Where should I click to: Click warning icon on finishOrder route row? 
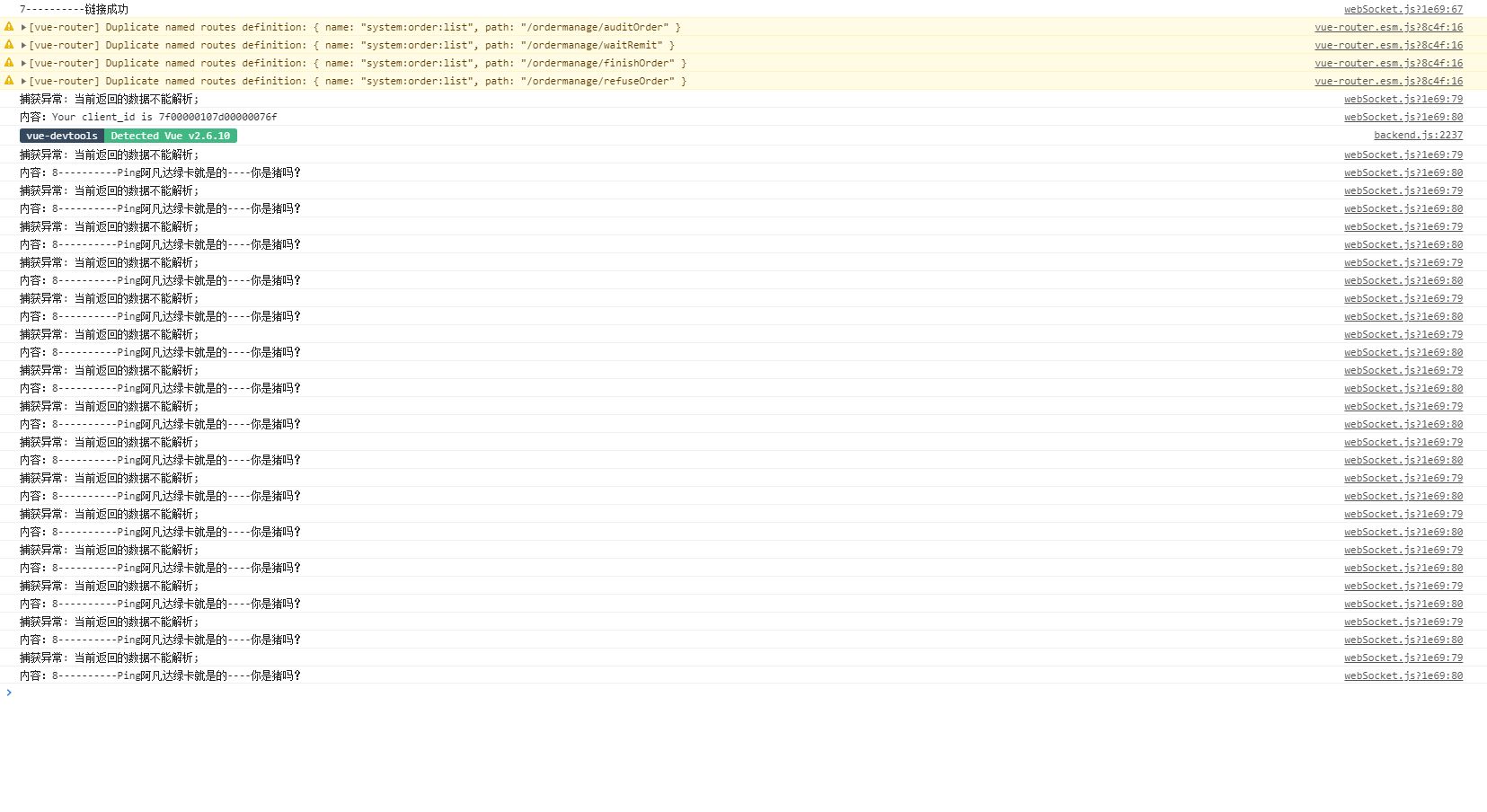(9, 63)
